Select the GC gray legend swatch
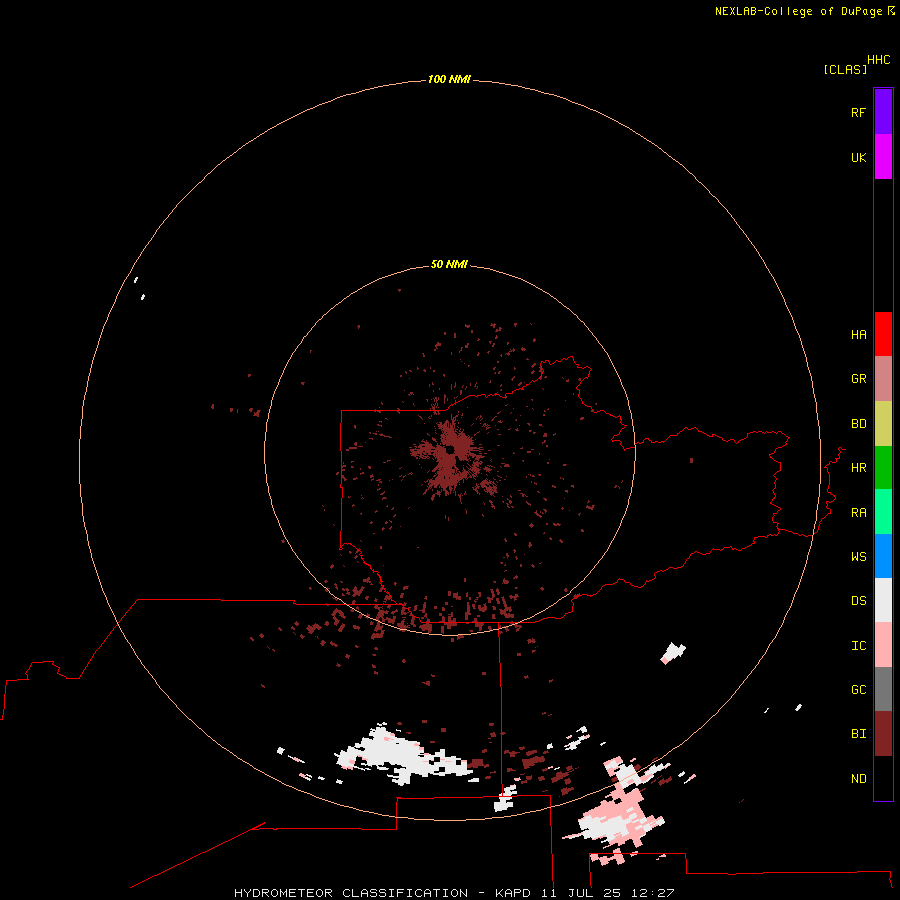 [883, 689]
